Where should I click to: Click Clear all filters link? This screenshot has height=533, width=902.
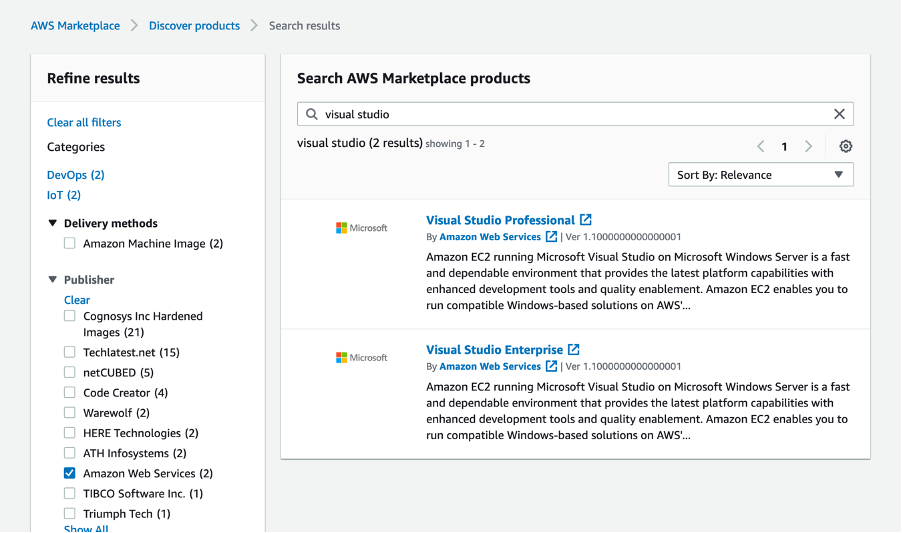(84, 122)
